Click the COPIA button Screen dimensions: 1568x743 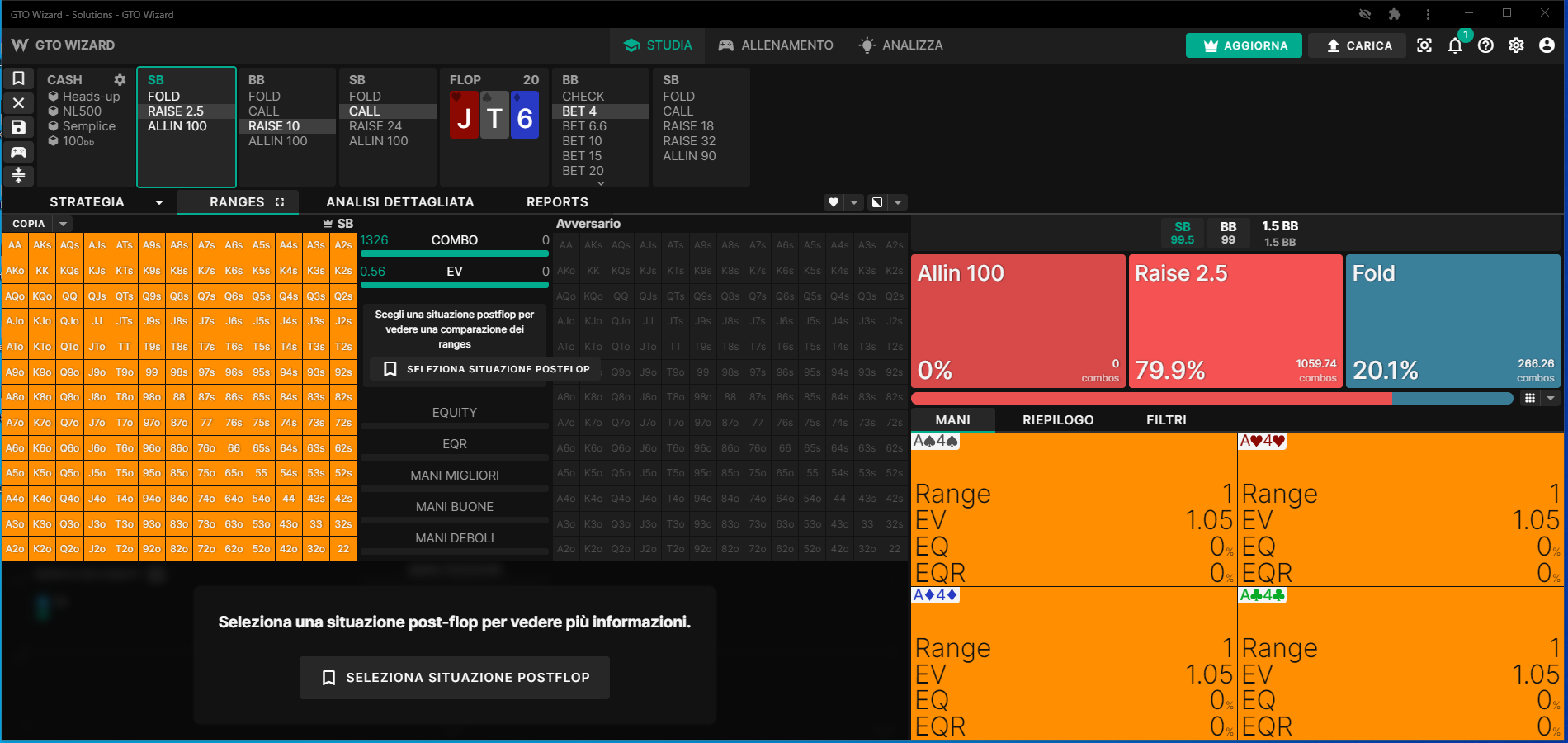[29, 224]
